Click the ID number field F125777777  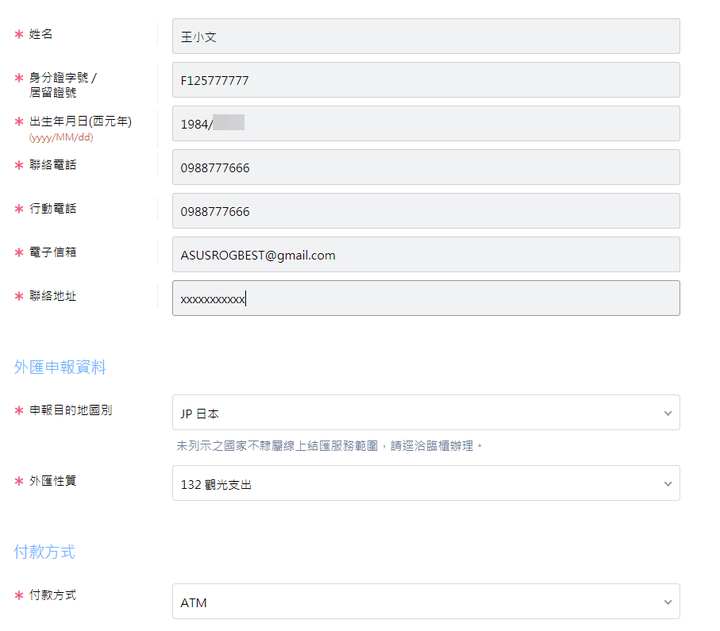click(x=426, y=80)
